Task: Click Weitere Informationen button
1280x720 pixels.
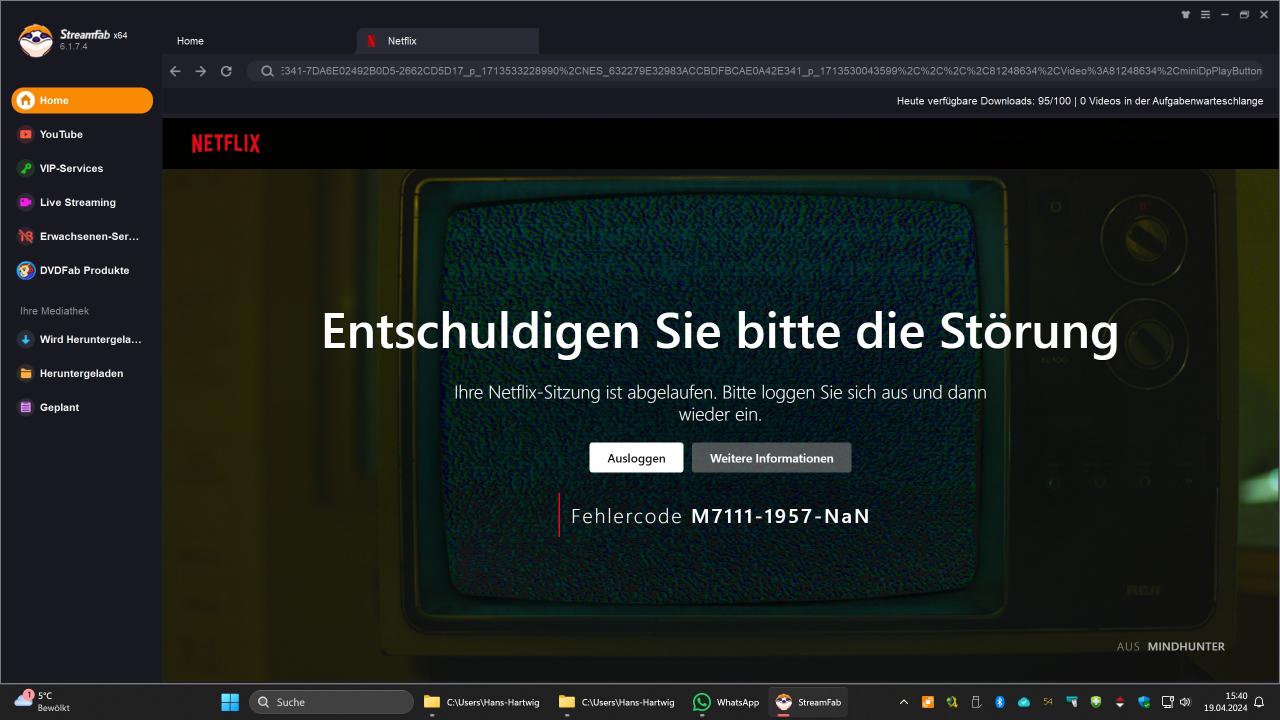Action: 771,458
